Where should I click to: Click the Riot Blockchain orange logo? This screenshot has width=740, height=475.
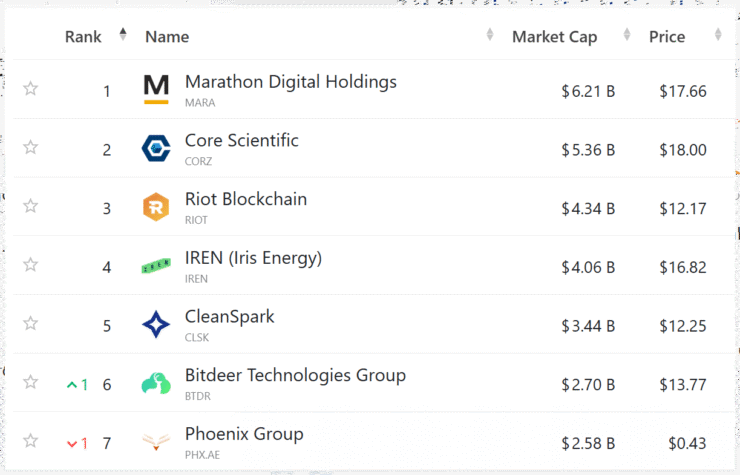(x=156, y=207)
